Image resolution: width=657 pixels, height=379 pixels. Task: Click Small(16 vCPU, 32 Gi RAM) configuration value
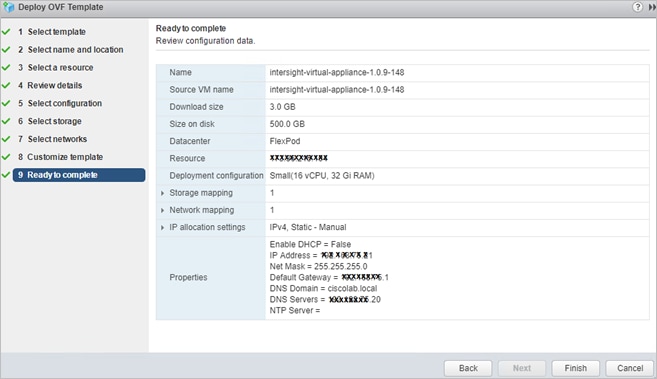tap(322, 175)
